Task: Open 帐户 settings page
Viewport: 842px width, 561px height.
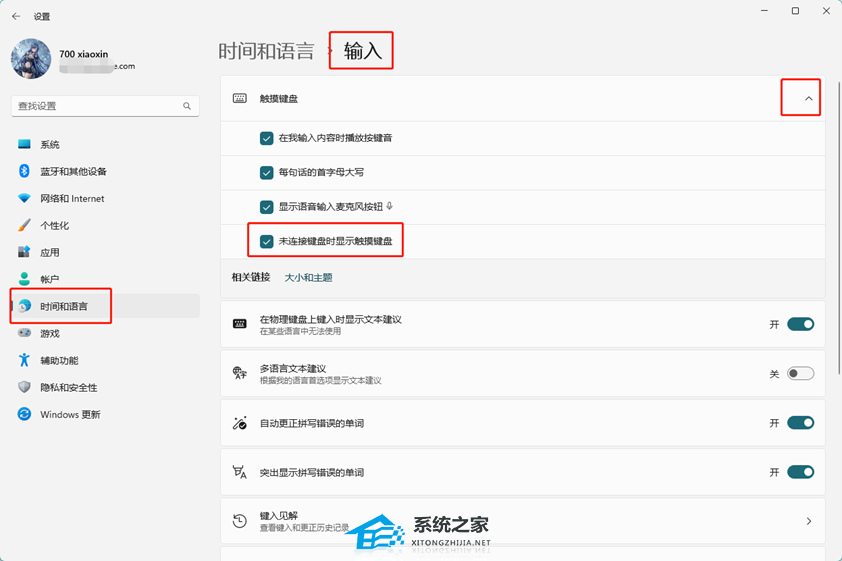Action: point(105,279)
